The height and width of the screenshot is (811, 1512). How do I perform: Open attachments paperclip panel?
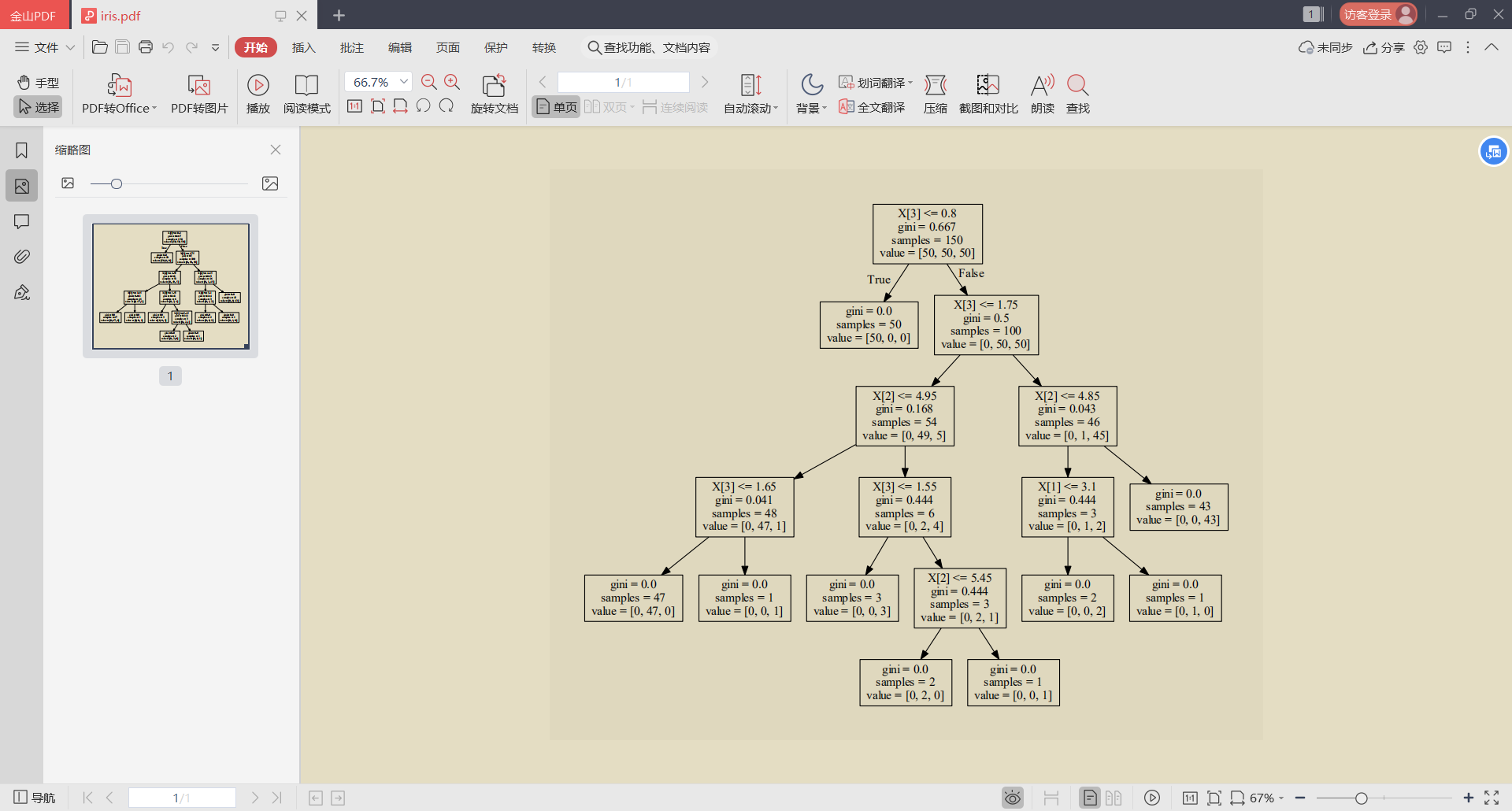coord(22,257)
